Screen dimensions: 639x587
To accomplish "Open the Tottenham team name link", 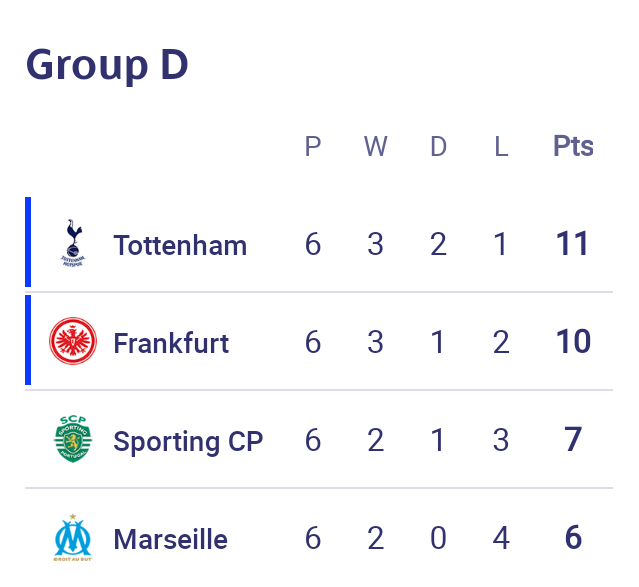I will pyautogui.click(x=180, y=245).
